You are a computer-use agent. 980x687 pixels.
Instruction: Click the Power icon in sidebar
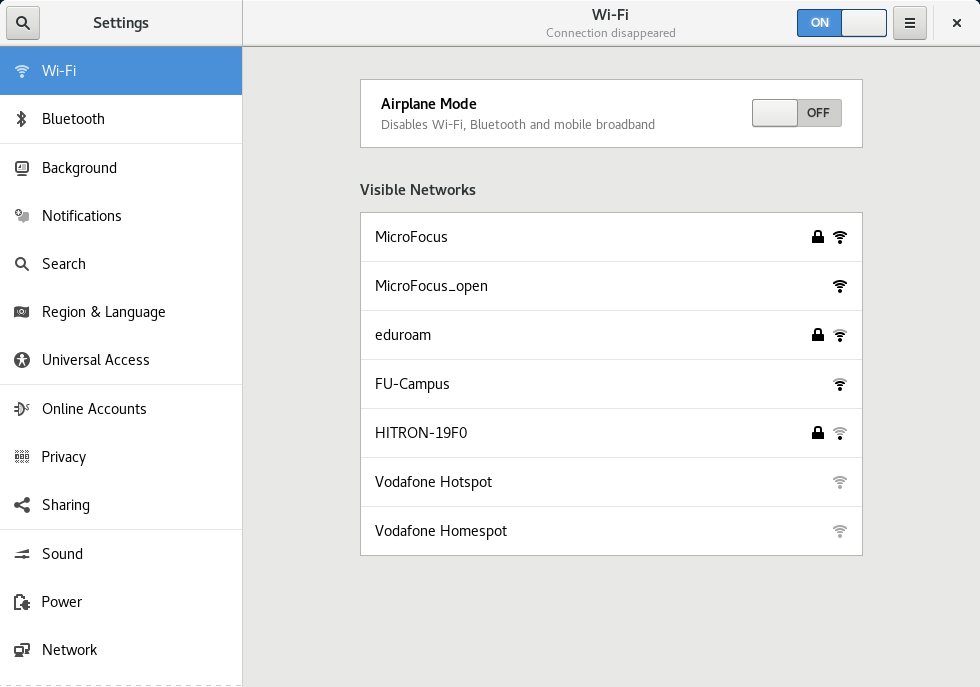pyautogui.click(x=21, y=602)
